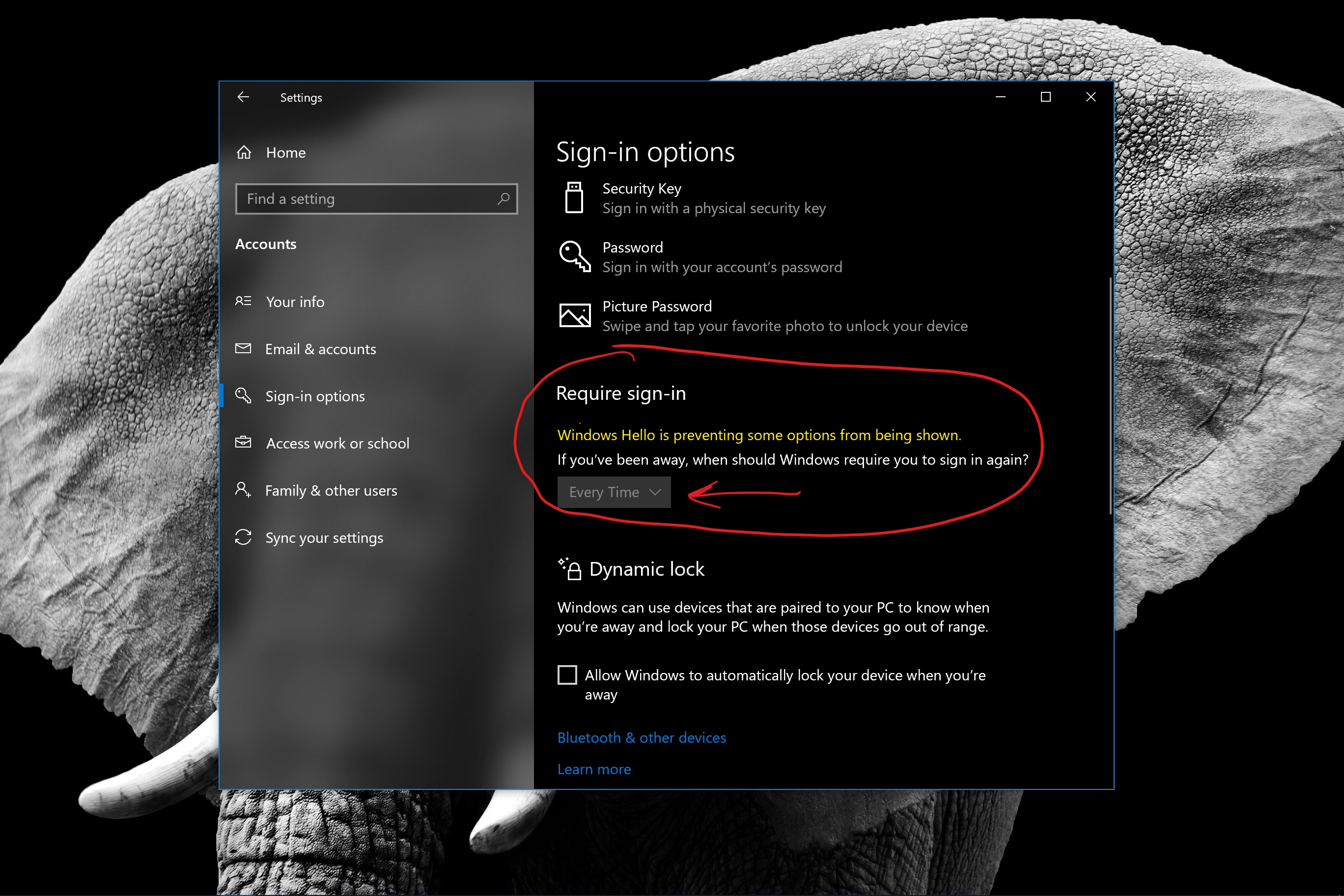1344x896 pixels.
Task: Select Access work or school
Action: (337, 444)
